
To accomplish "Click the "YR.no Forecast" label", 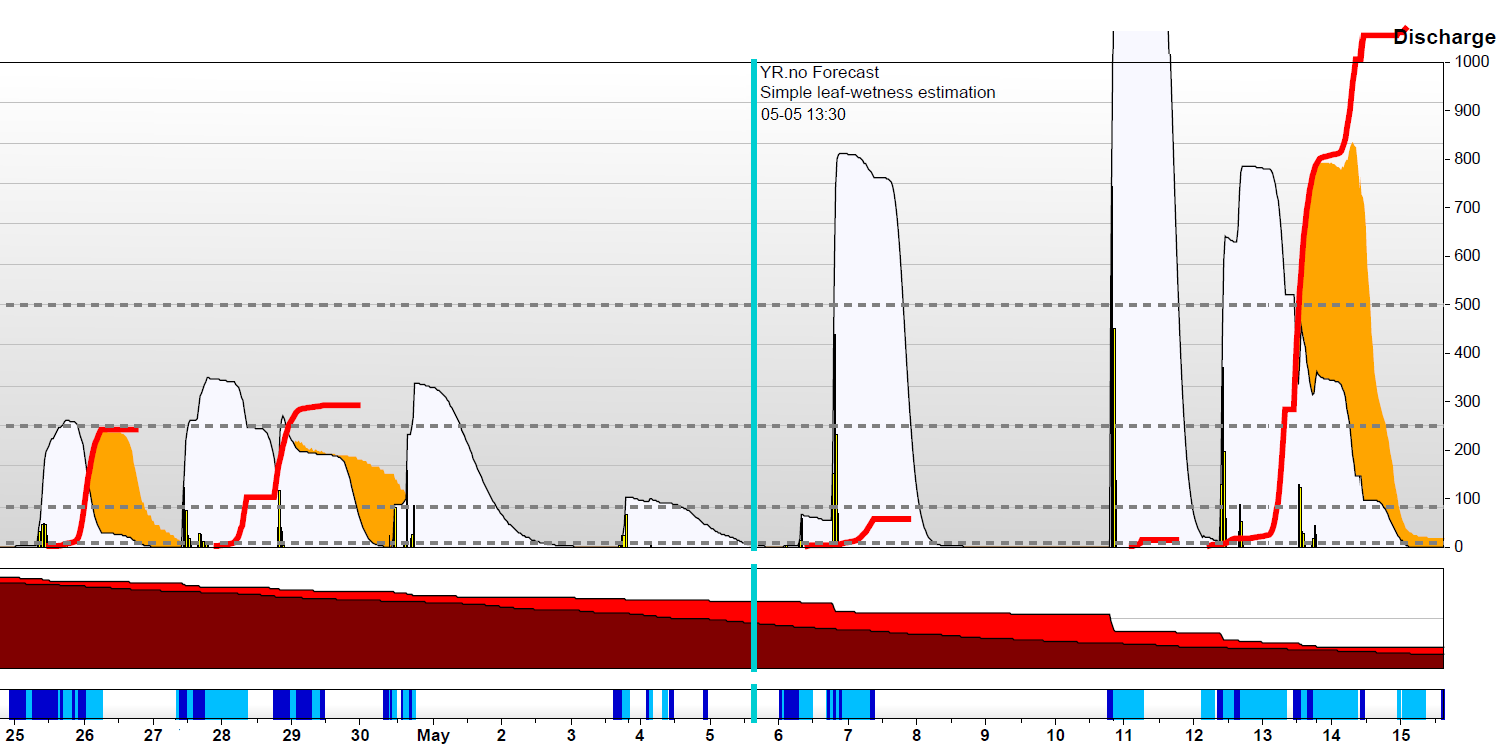I will 819,72.
